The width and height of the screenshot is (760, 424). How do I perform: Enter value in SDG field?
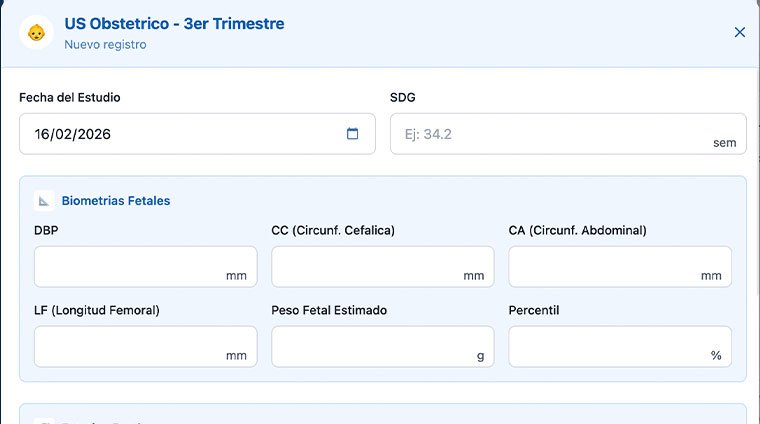coord(550,134)
